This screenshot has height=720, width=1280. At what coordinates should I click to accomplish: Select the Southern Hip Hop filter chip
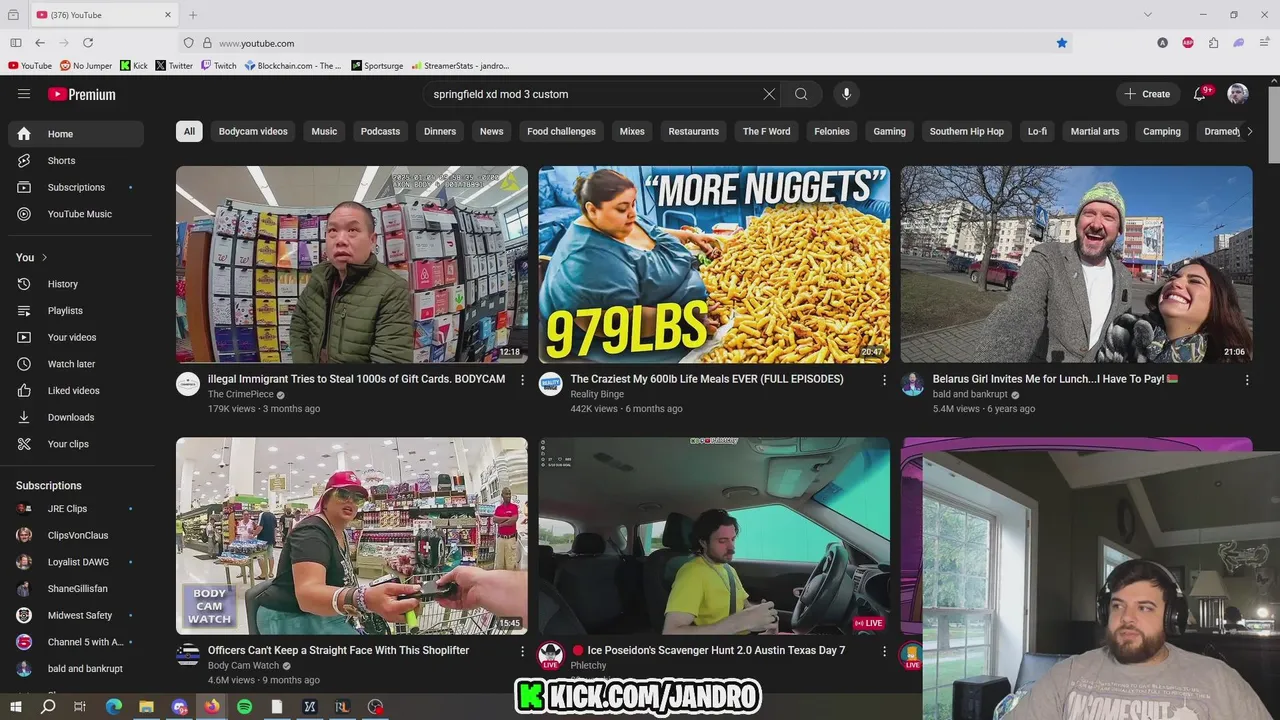tap(967, 131)
